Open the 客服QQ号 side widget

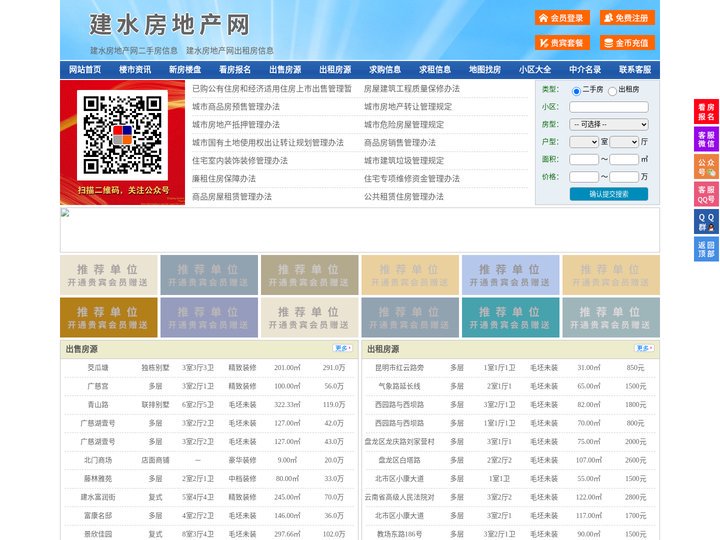(706, 194)
